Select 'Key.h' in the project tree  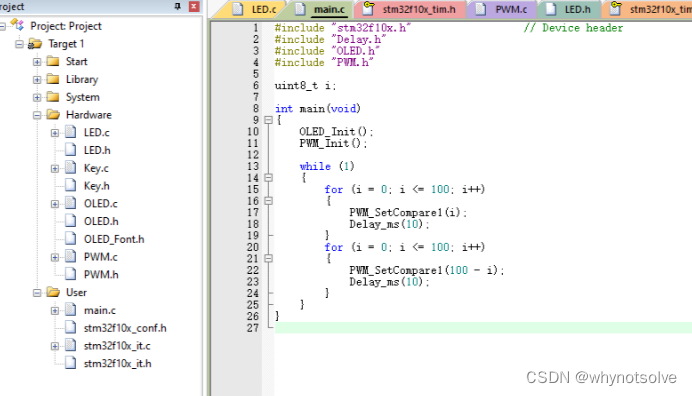[x=97, y=186]
